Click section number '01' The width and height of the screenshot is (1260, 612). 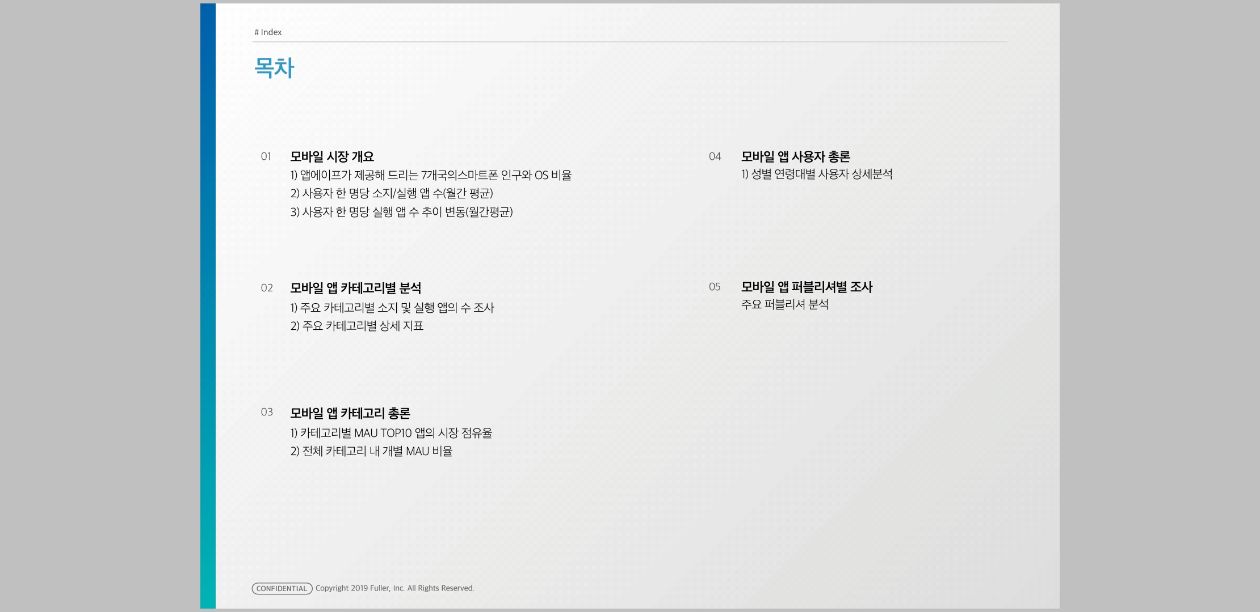coord(266,156)
